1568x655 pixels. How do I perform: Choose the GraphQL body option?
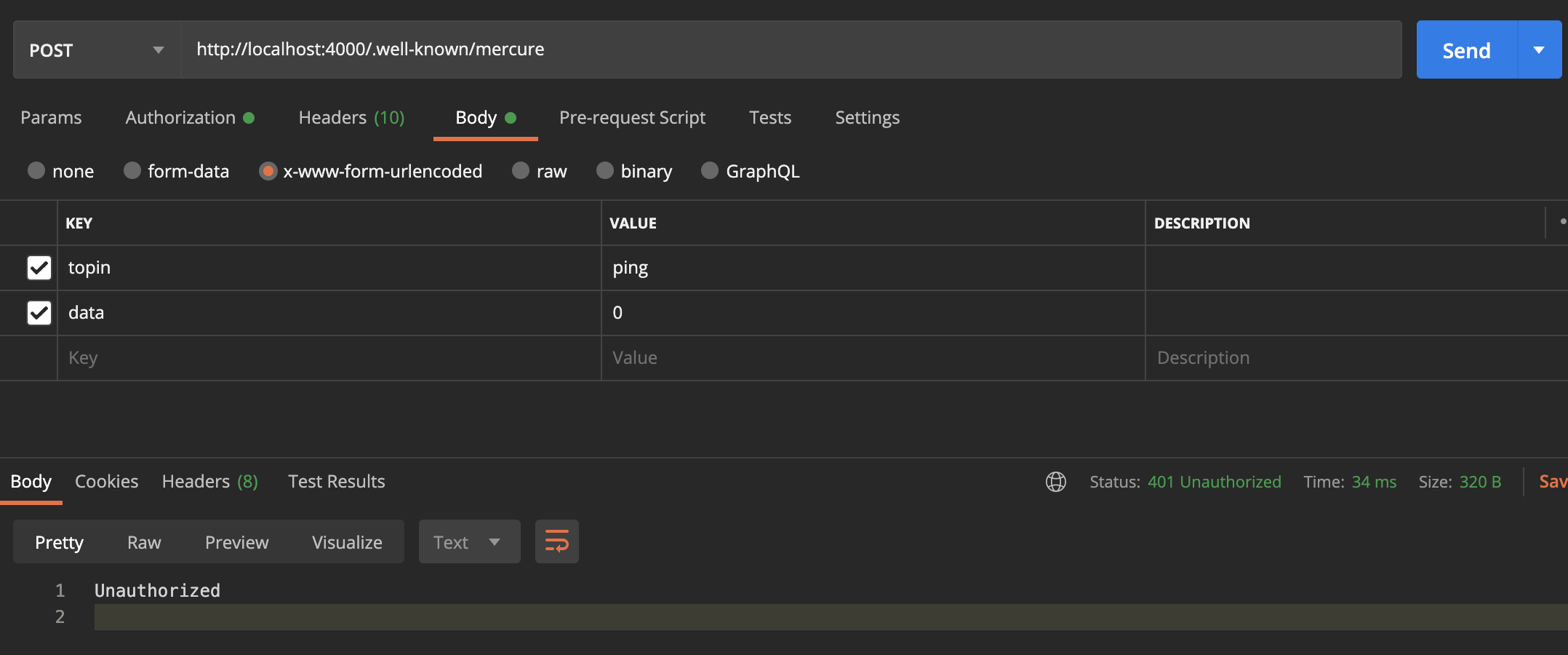[x=709, y=171]
